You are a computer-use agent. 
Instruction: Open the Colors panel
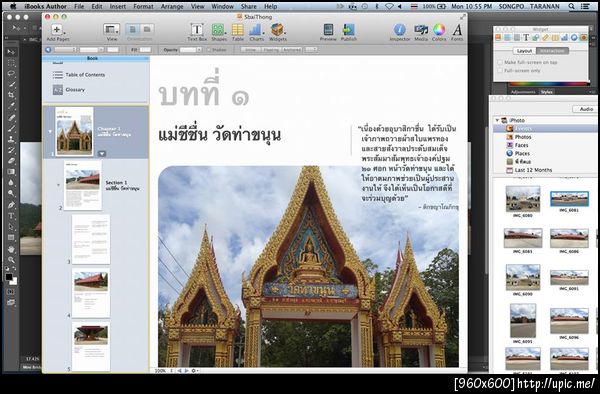439,30
